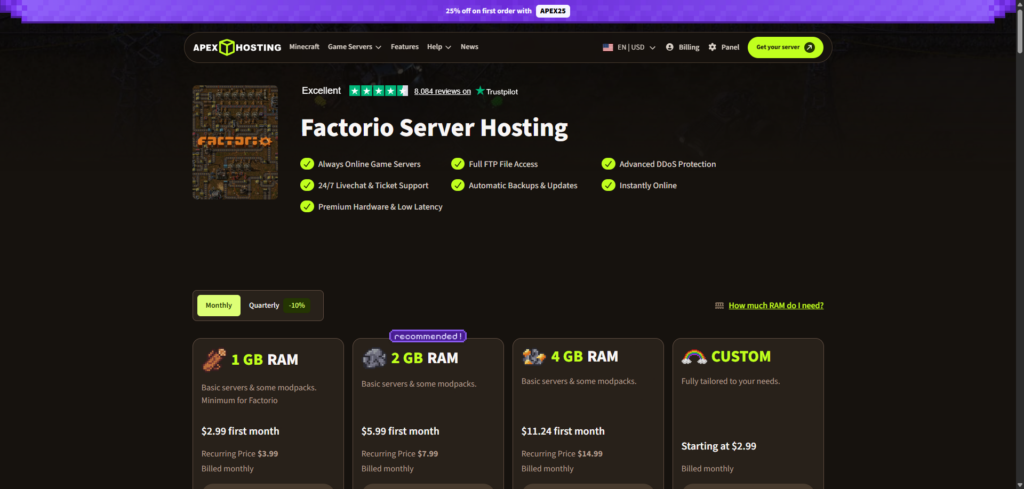
Task: Click the Recurring Price $14.99 text
Action: pos(562,453)
